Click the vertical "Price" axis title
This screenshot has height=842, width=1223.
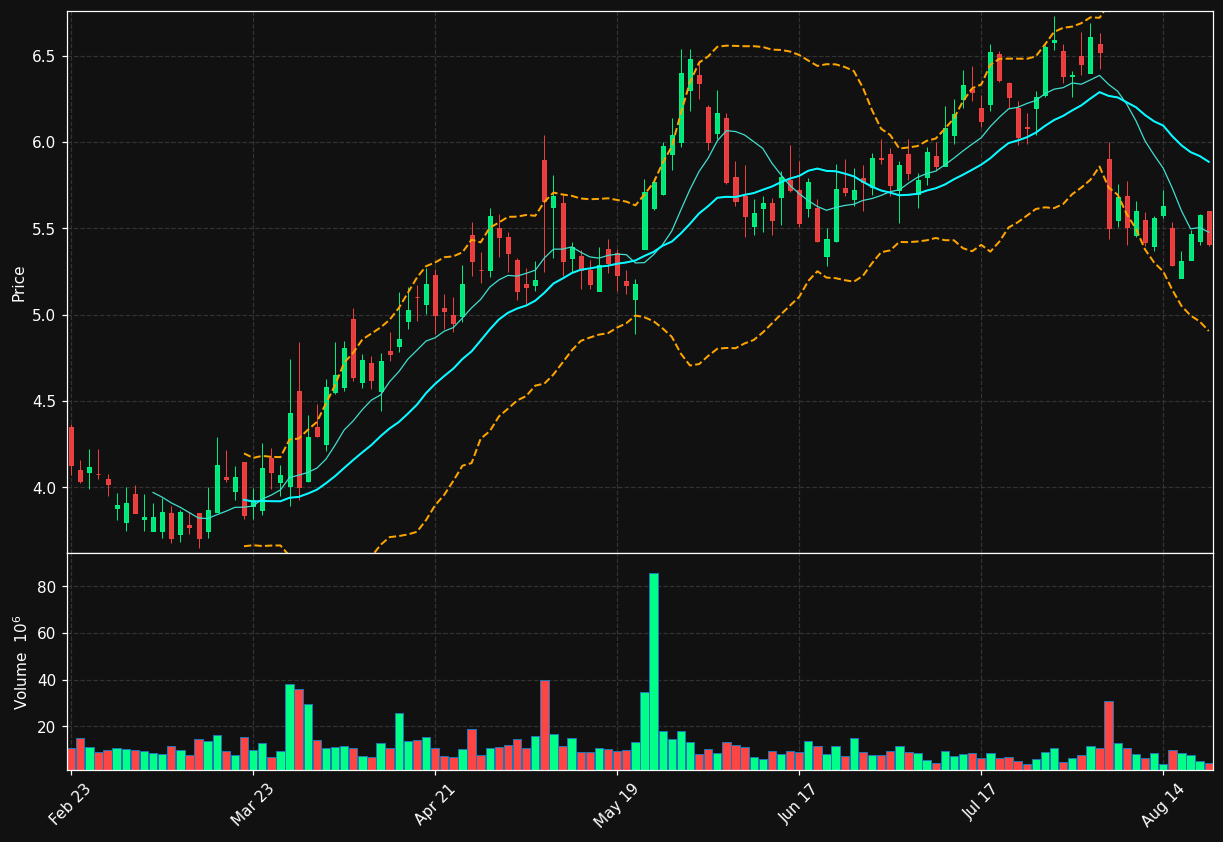[x=19, y=283]
